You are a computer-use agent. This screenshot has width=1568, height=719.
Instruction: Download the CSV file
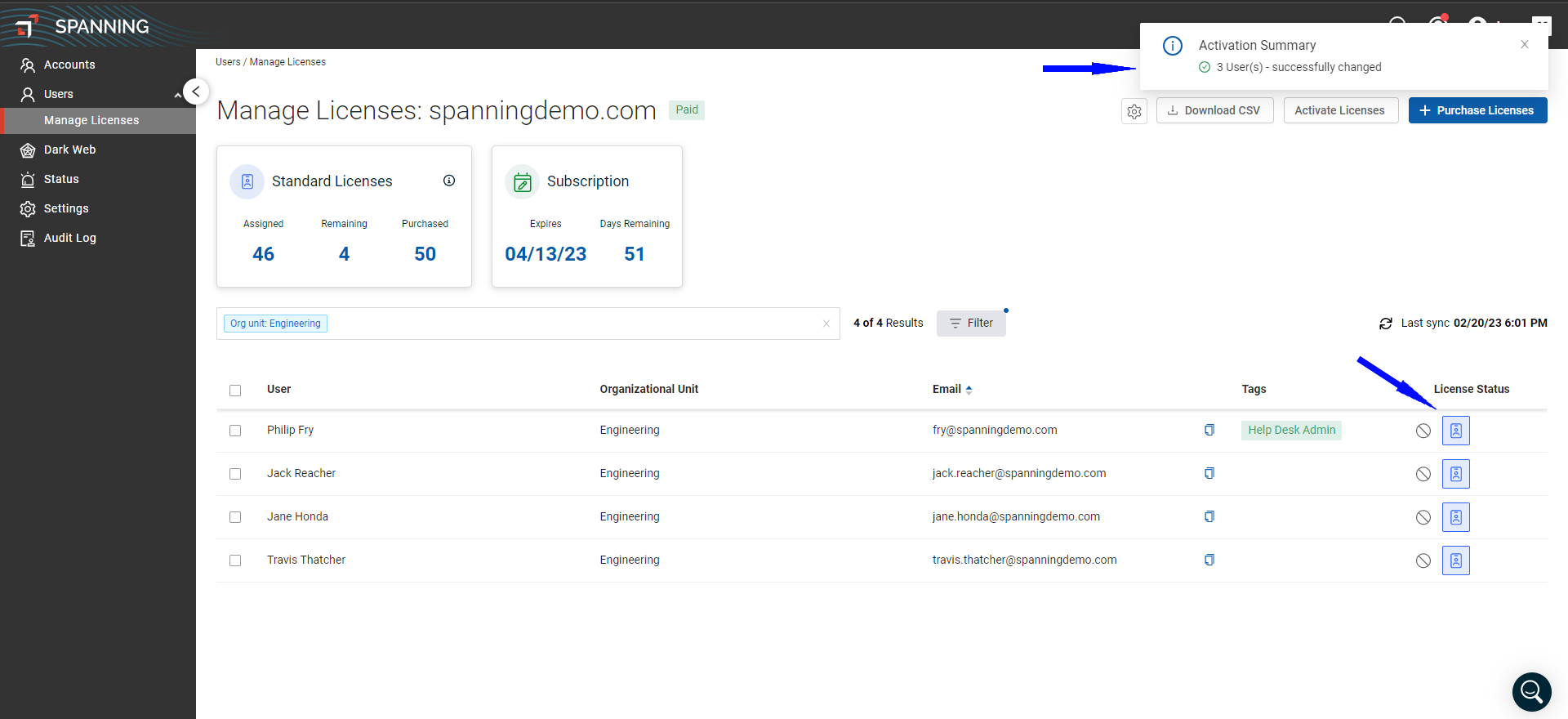(1214, 110)
